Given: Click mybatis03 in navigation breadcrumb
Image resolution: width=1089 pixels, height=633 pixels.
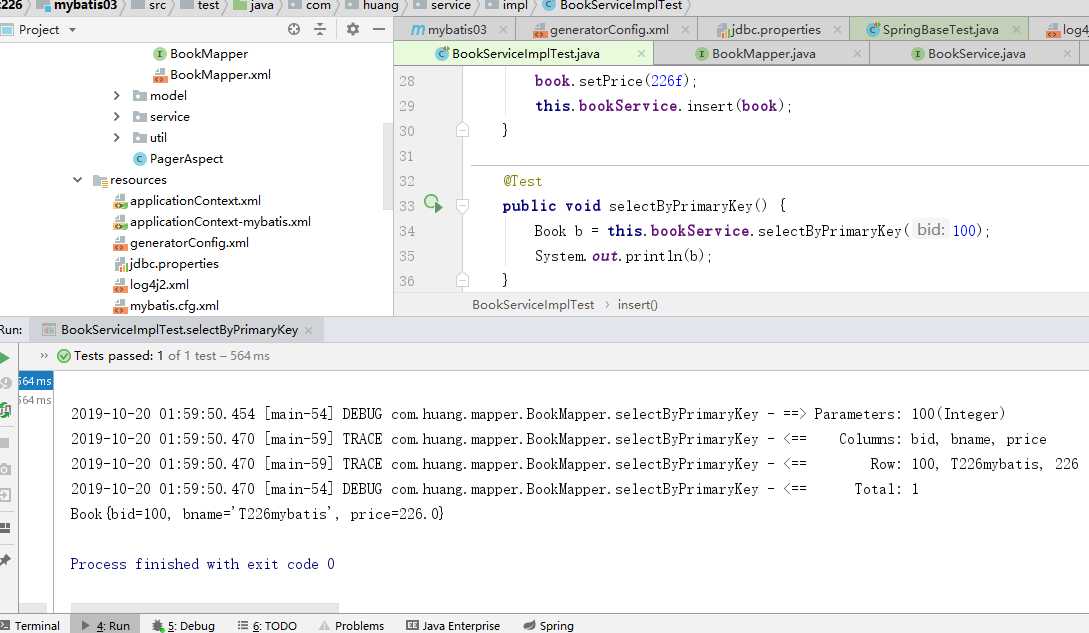Looking at the screenshot, I should pyautogui.click(x=78, y=6).
